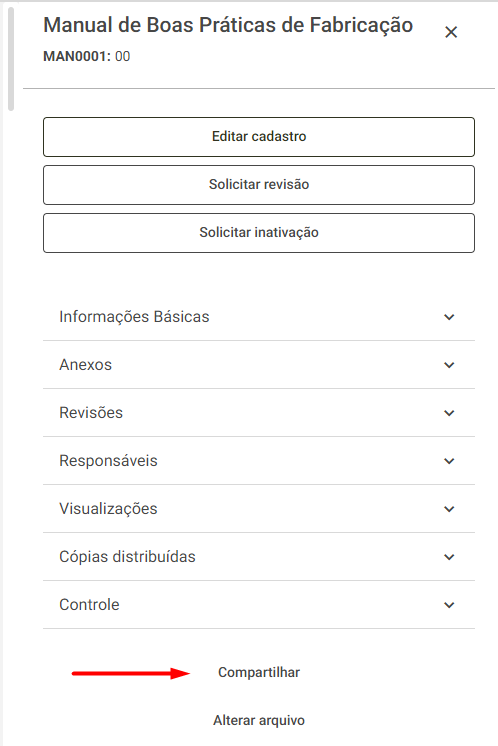Click the vertical scrollbar thumb at left
Viewport: 498px width, 746px height.
[11, 59]
